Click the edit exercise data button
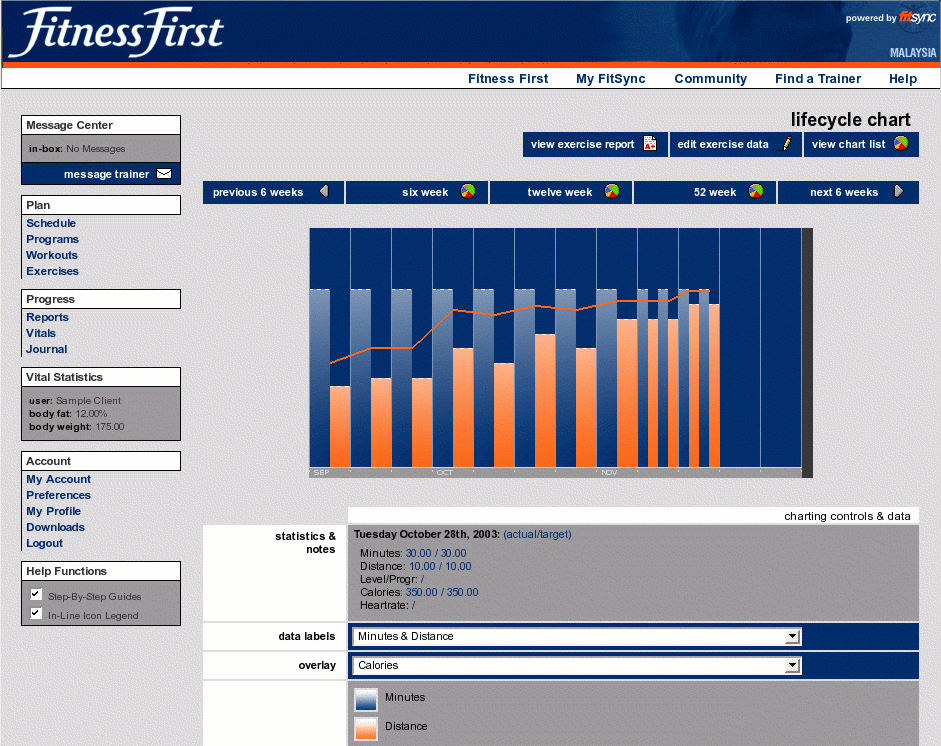 tap(736, 144)
